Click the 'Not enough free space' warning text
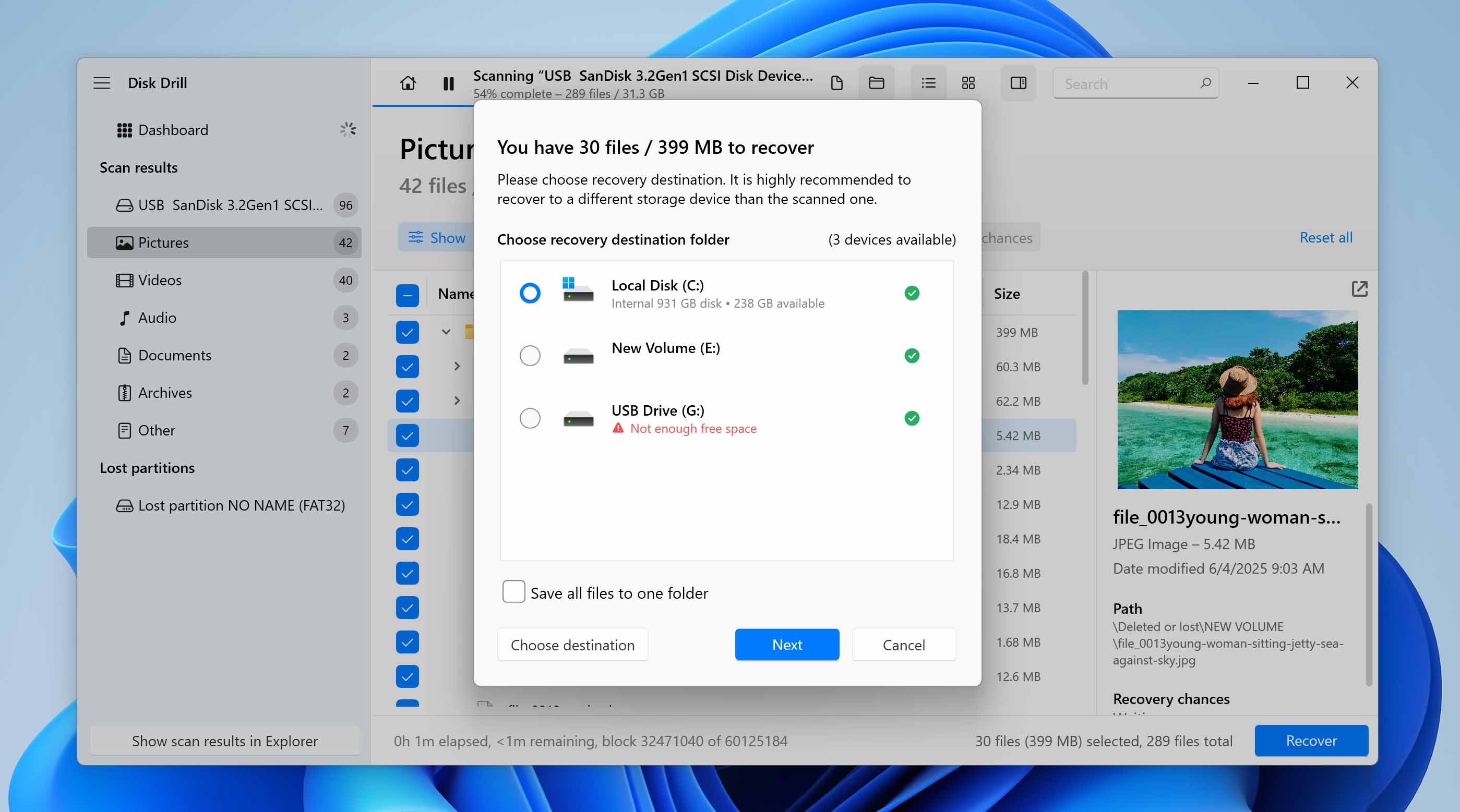 point(693,428)
